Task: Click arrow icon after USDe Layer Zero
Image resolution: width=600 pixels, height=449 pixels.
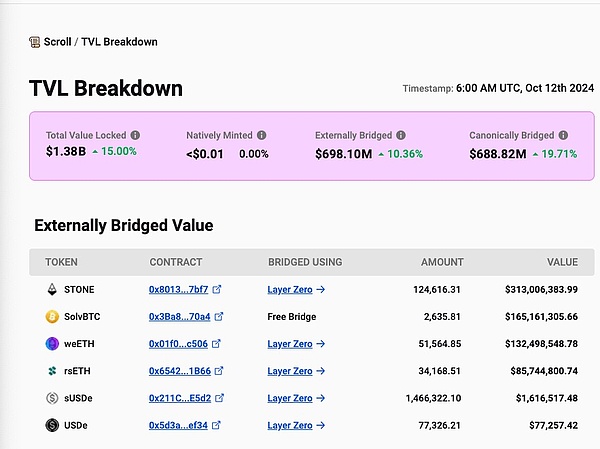Action: [x=321, y=425]
